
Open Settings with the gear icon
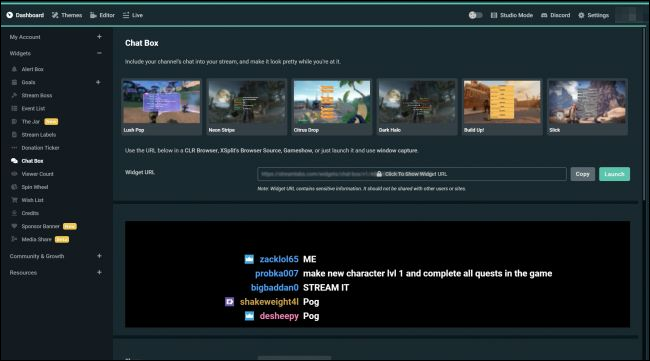click(594, 15)
